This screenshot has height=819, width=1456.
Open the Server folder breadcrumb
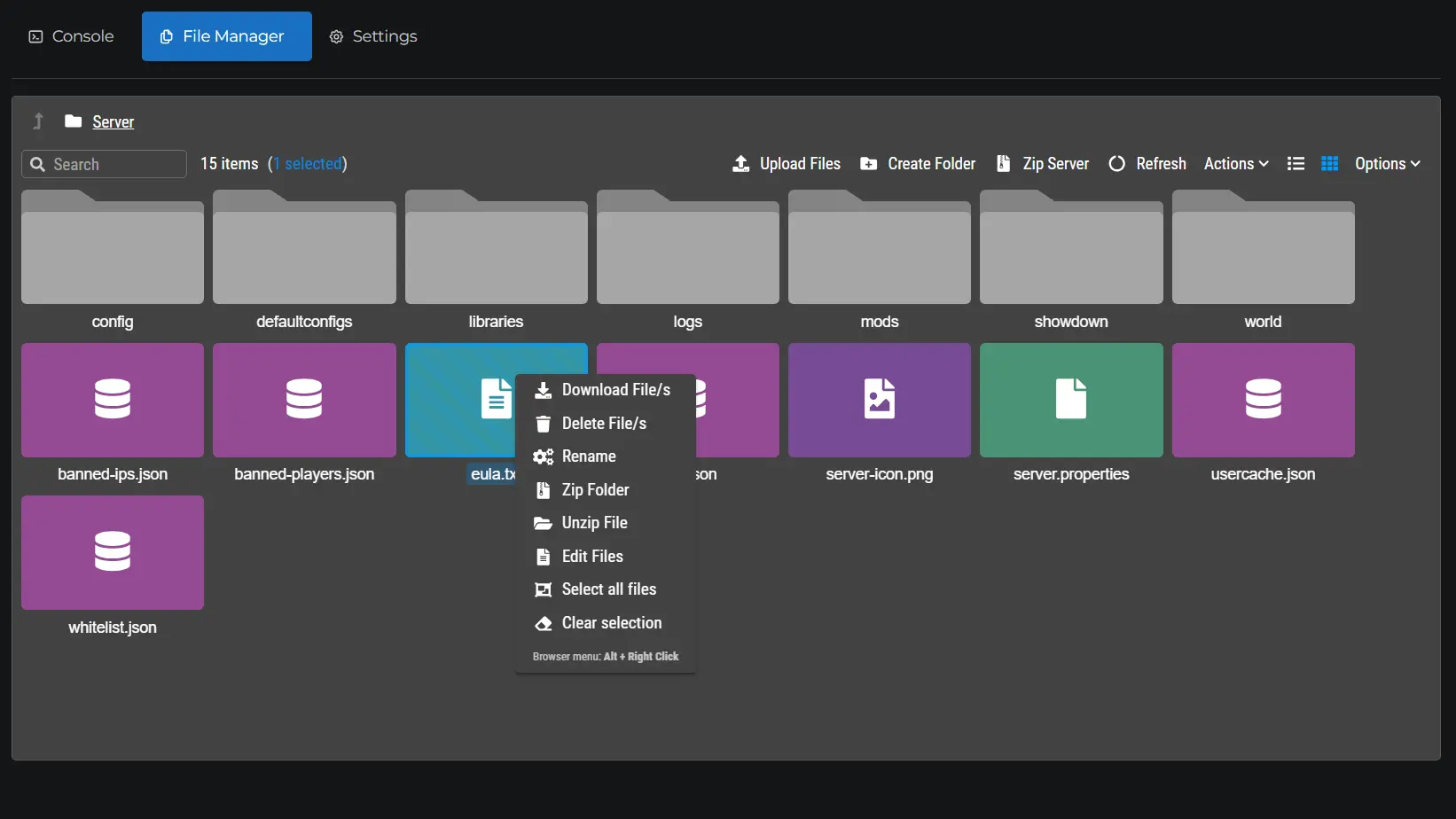click(x=114, y=121)
